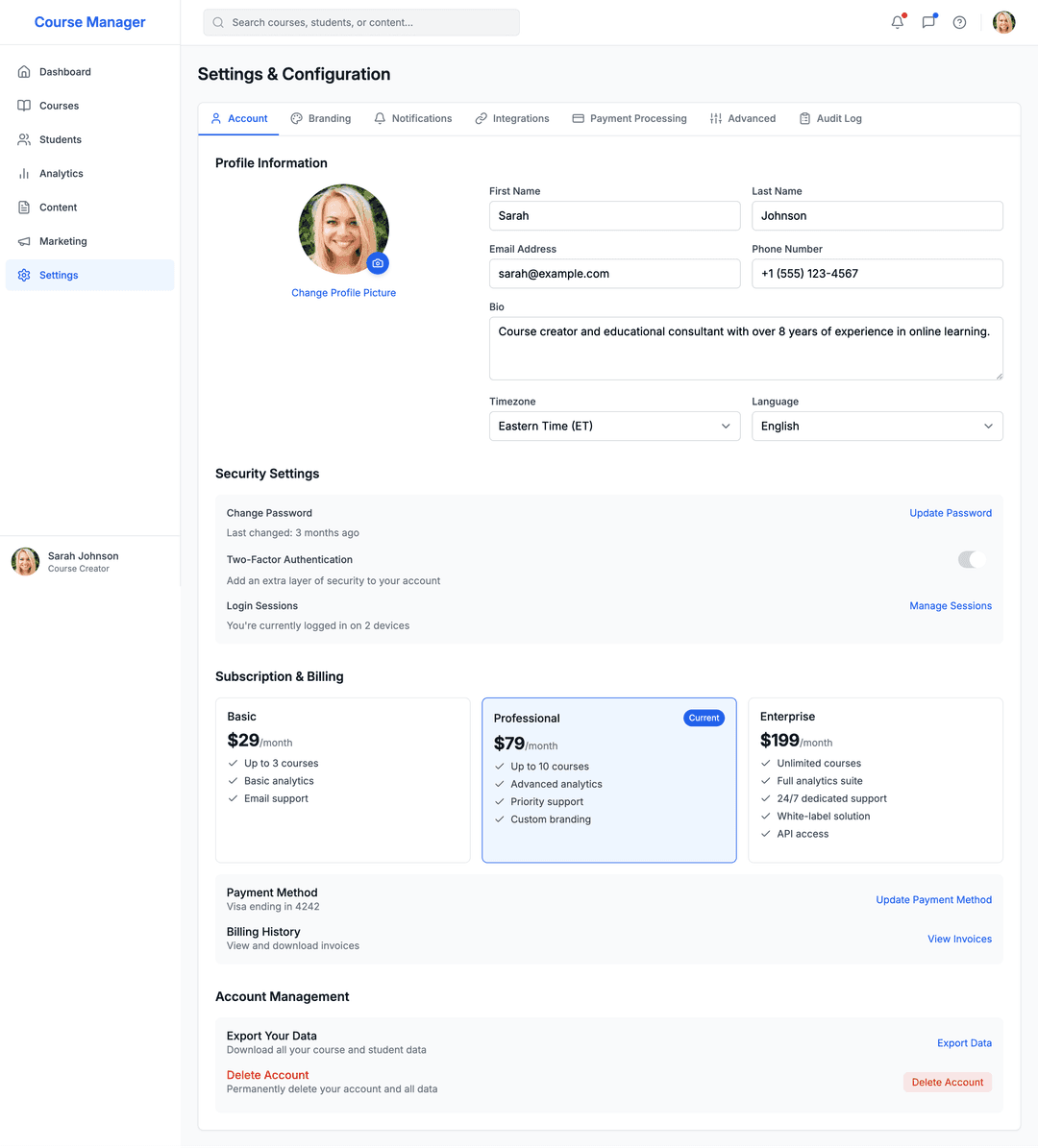This screenshot has width=1038, height=1148.
Task: Click the help question mark icon
Action: (959, 22)
